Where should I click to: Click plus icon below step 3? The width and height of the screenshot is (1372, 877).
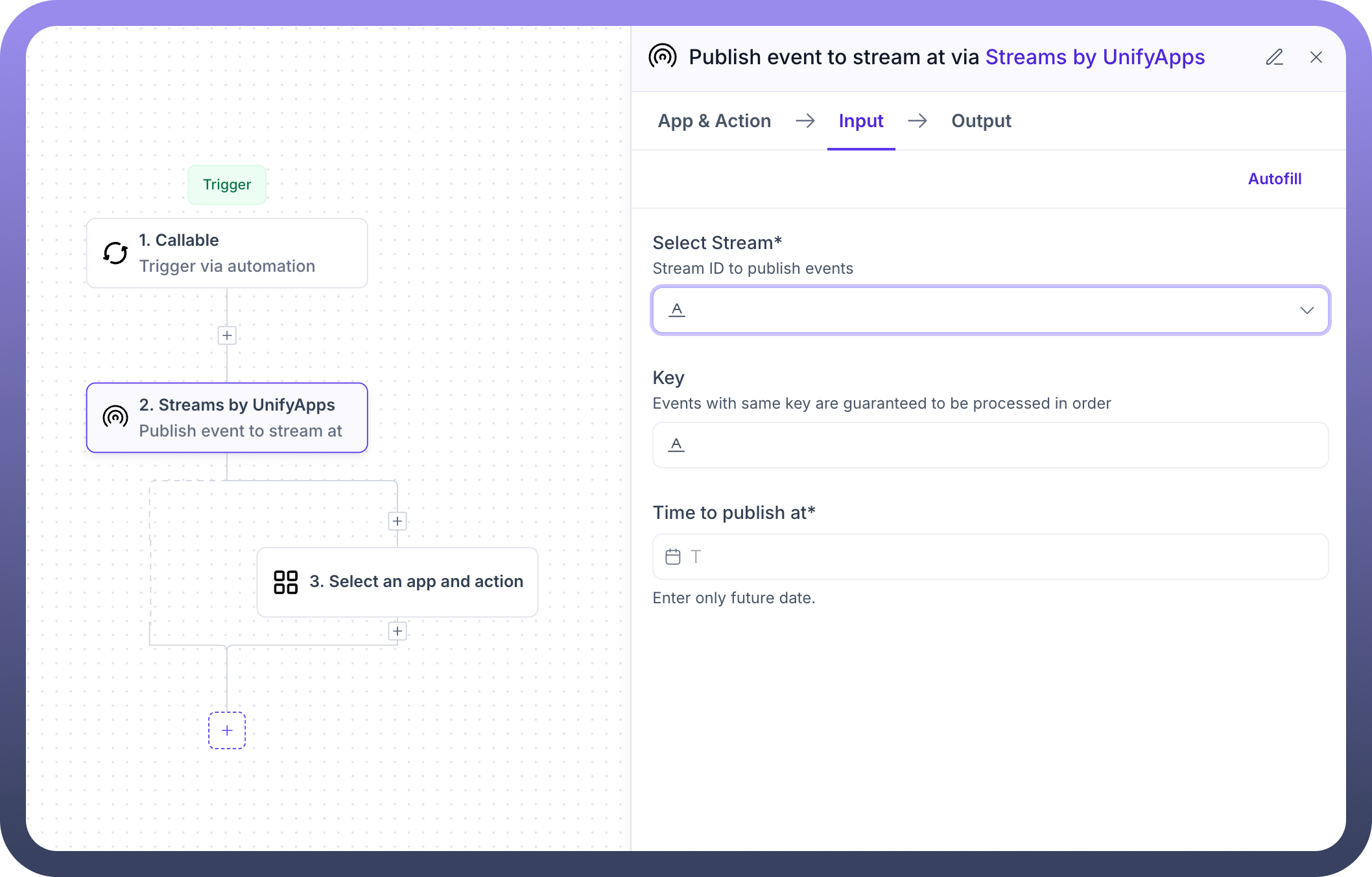point(397,631)
